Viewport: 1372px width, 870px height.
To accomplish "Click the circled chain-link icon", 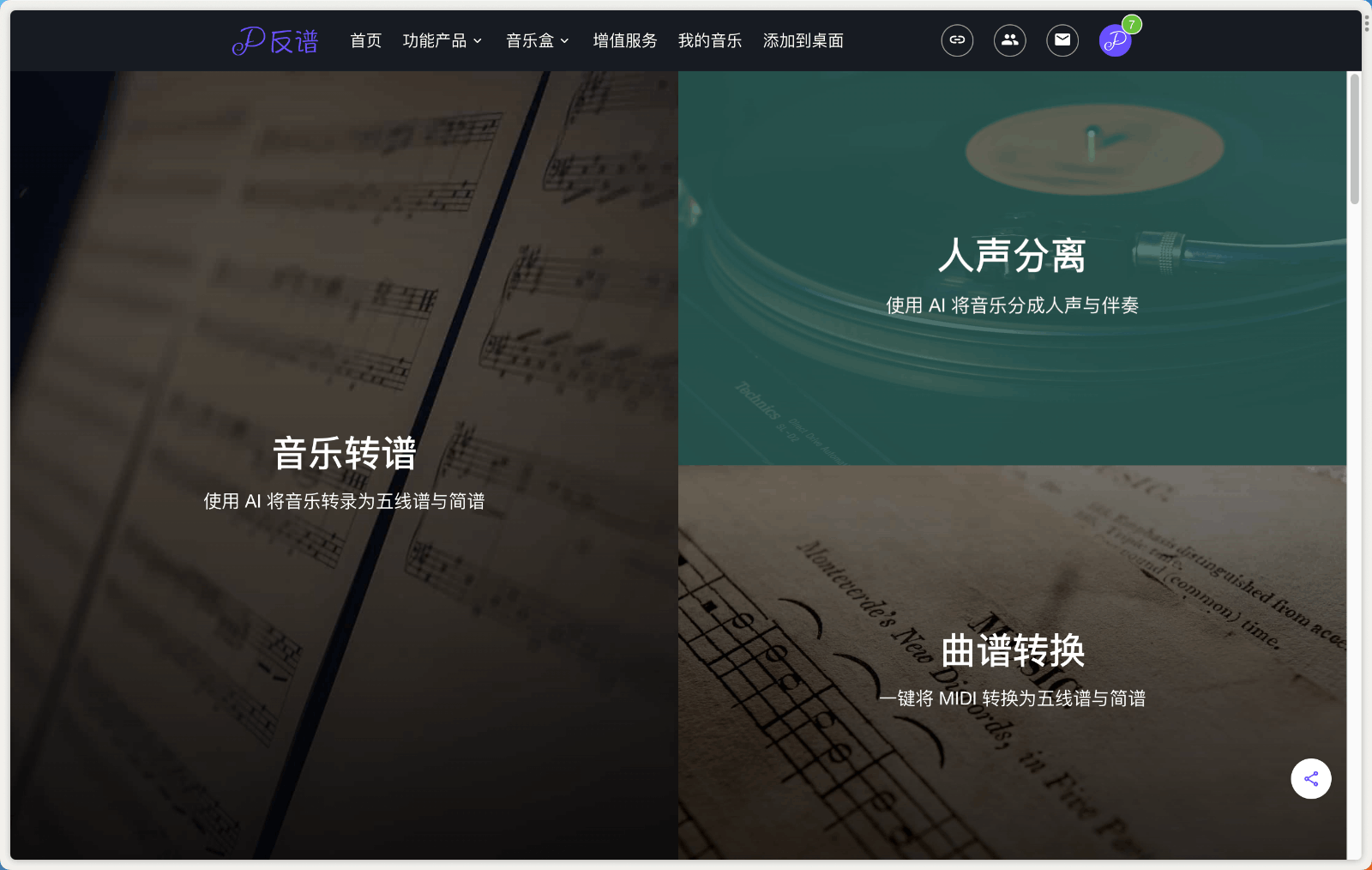I will point(958,40).
